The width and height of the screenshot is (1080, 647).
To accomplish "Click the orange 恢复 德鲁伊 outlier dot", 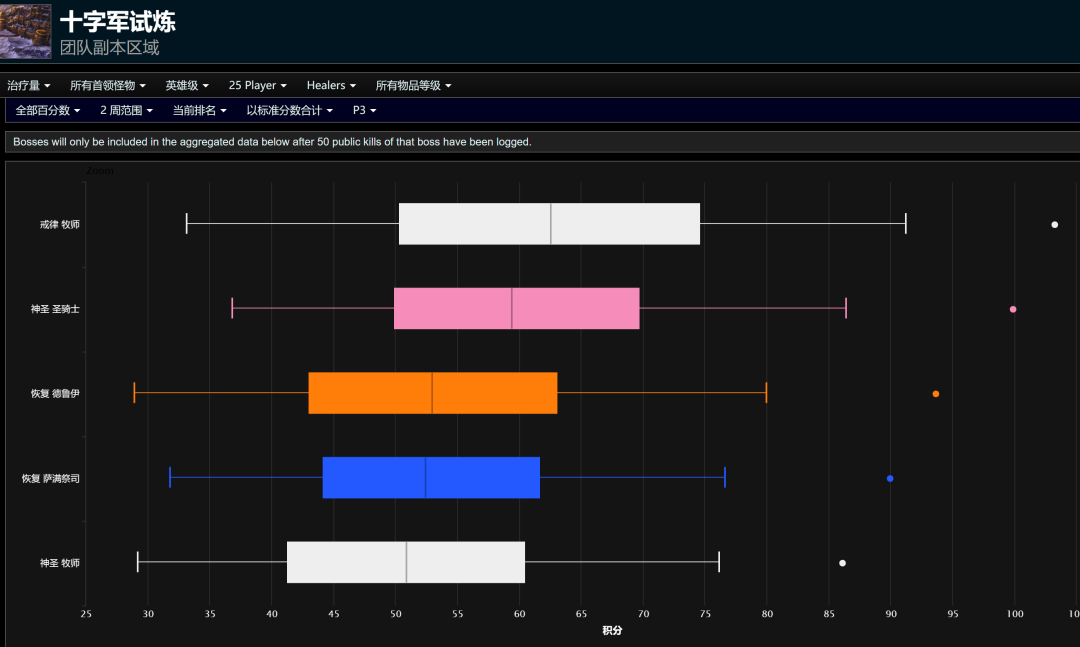I will point(935,394).
